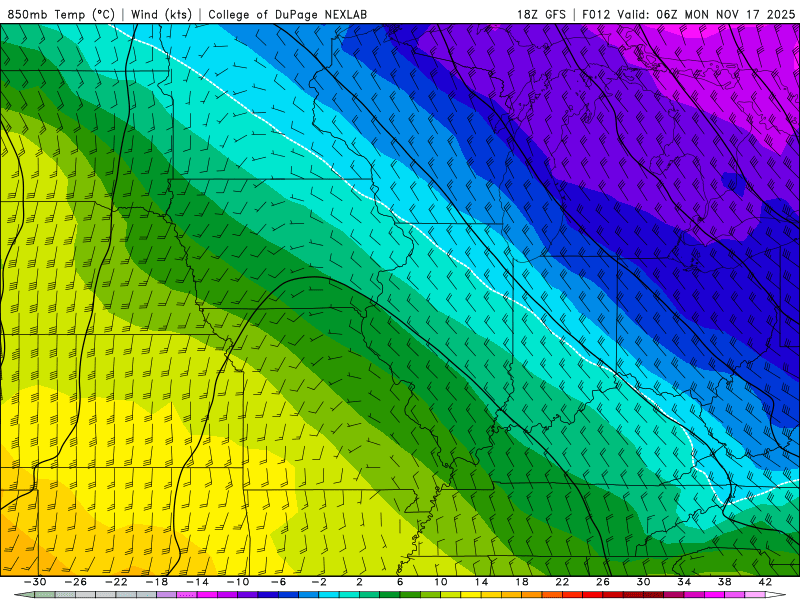Click the "850mb Temp (°C)" title text
The height and width of the screenshot is (600, 800).
[61, 14]
